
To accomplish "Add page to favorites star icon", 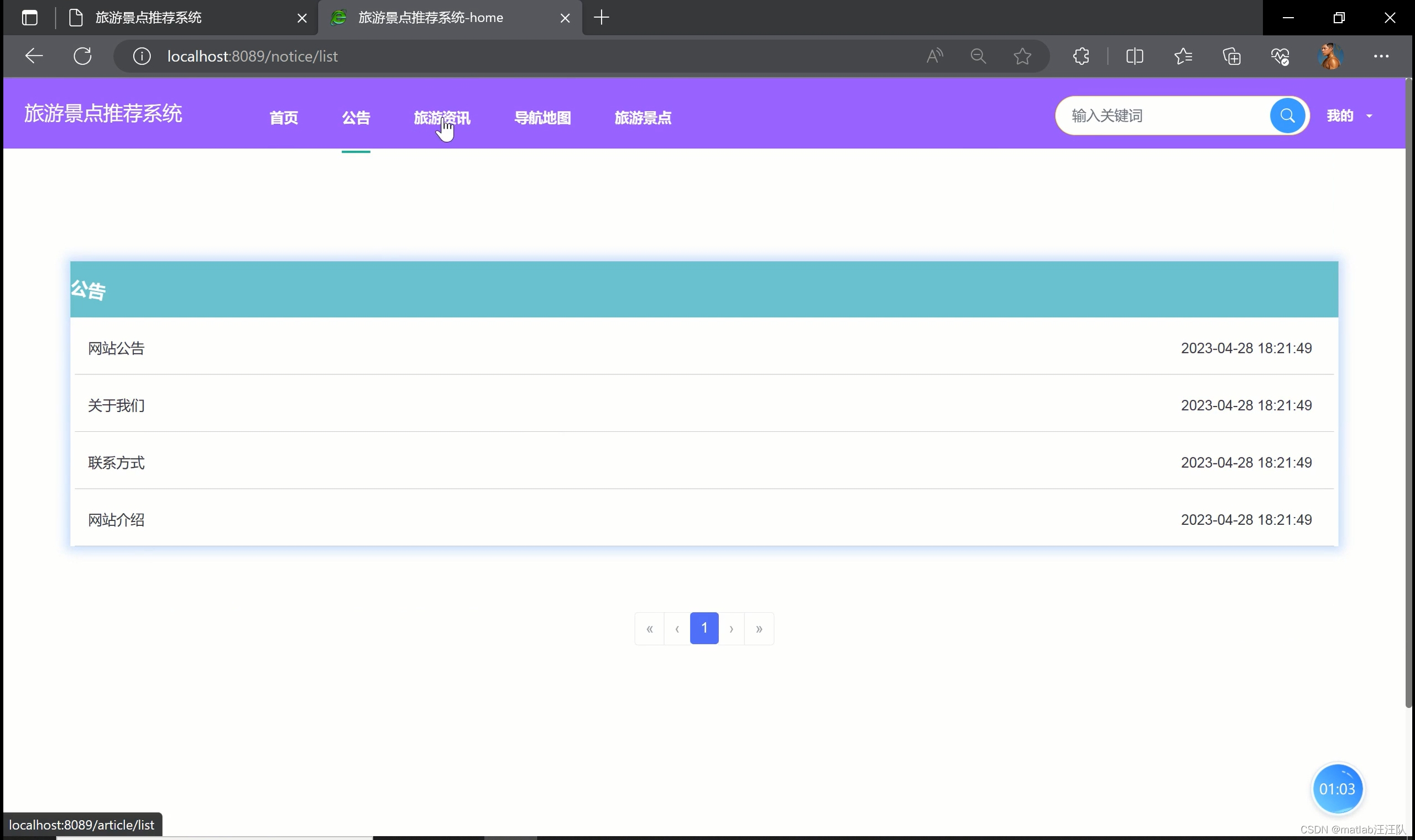I will (1022, 56).
